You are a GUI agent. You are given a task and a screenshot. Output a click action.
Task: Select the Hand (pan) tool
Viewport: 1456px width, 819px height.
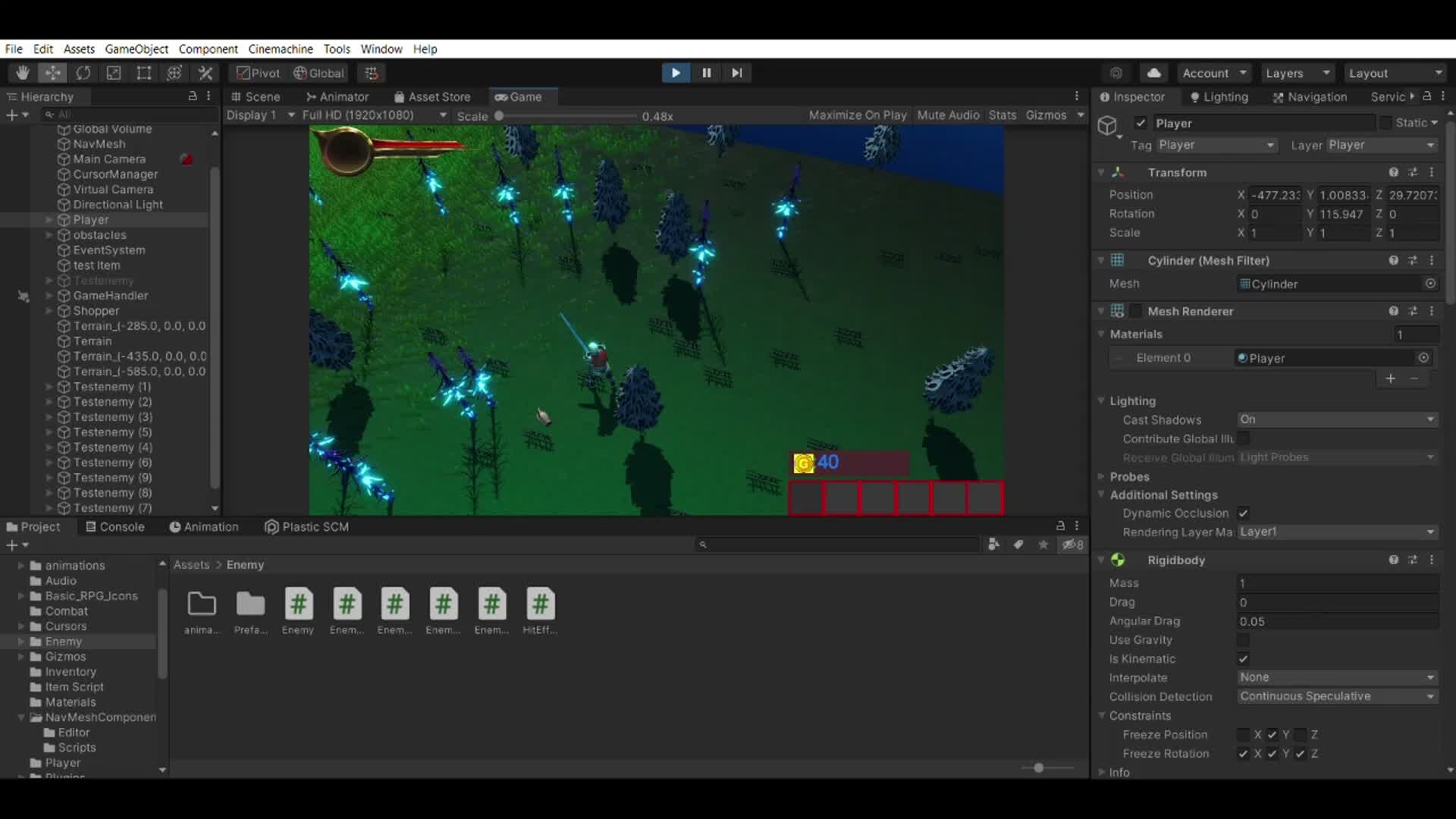(x=21, y=72)
